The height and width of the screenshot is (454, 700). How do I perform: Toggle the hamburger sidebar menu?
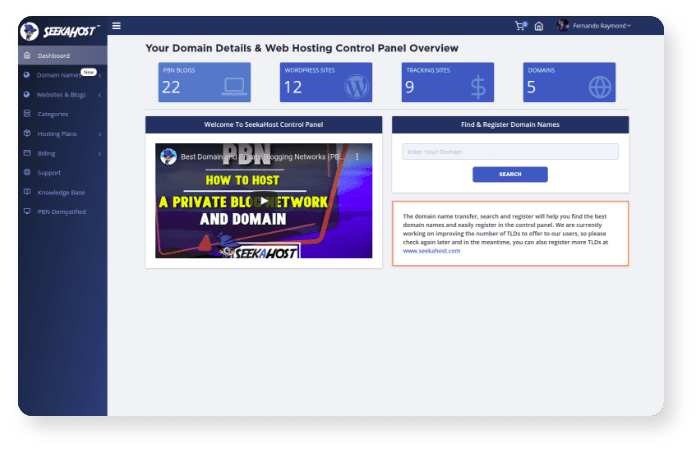117,26
